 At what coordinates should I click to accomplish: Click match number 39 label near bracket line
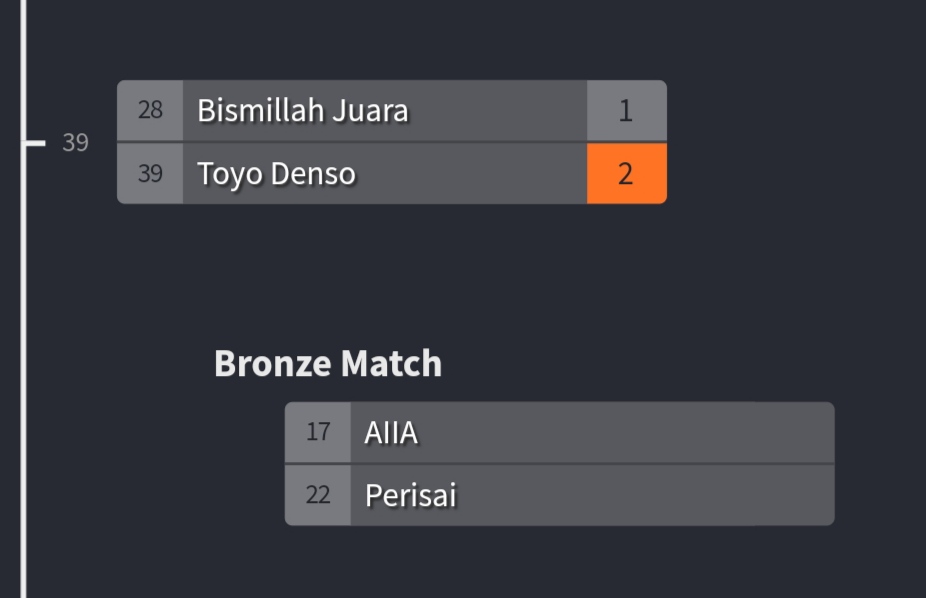[75, 143]
